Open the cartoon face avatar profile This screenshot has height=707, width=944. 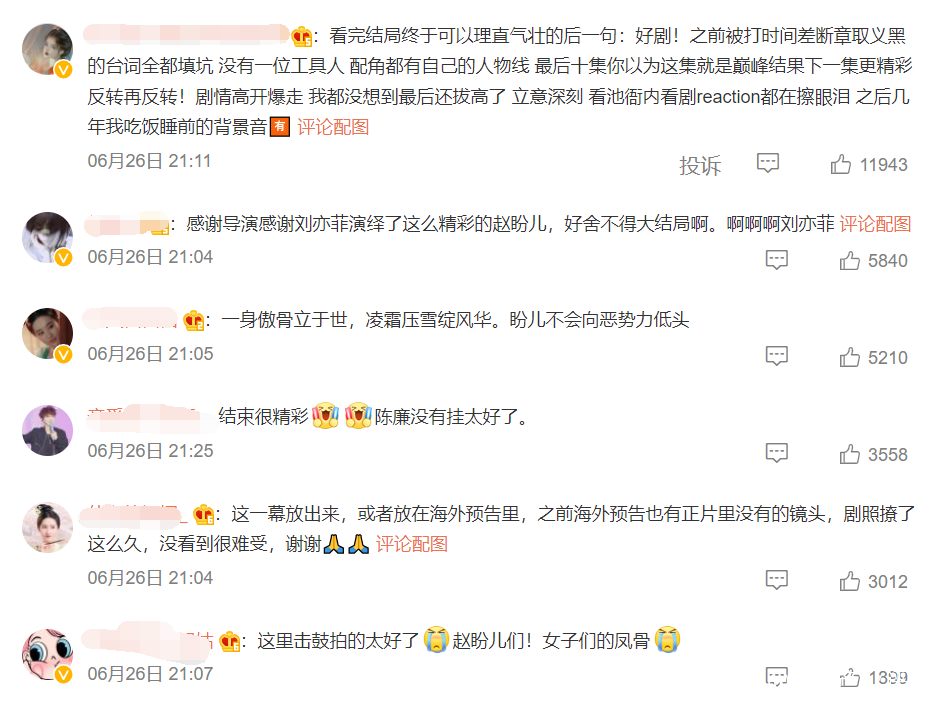pos(47,655)
